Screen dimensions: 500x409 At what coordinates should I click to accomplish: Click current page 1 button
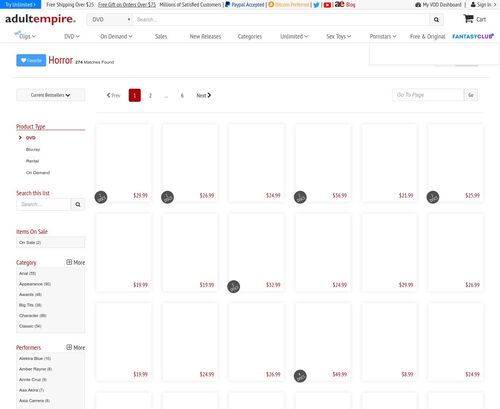[x=135, y=95]
